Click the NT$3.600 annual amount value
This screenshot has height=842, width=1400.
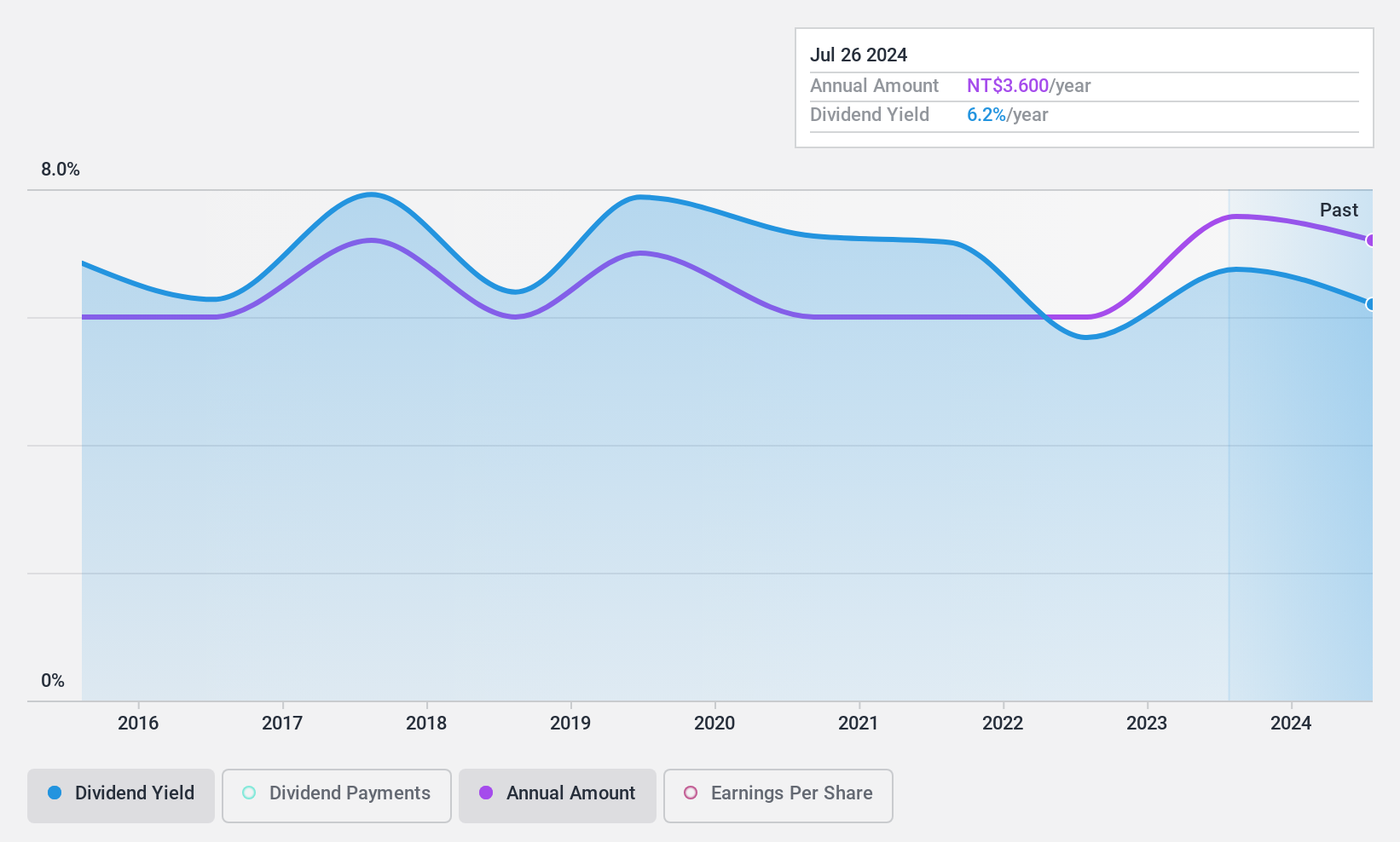1008,85
